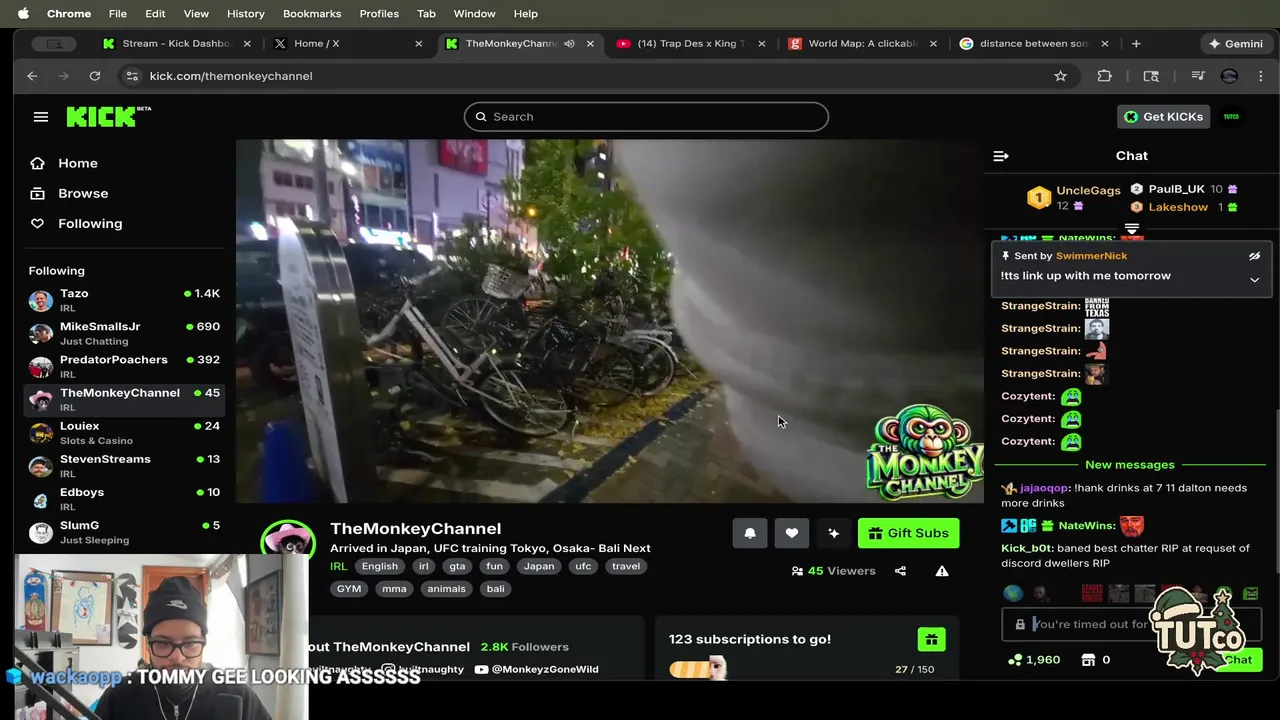
Task: Bookmark this page with the star icon
Action: pos(1060,76)
